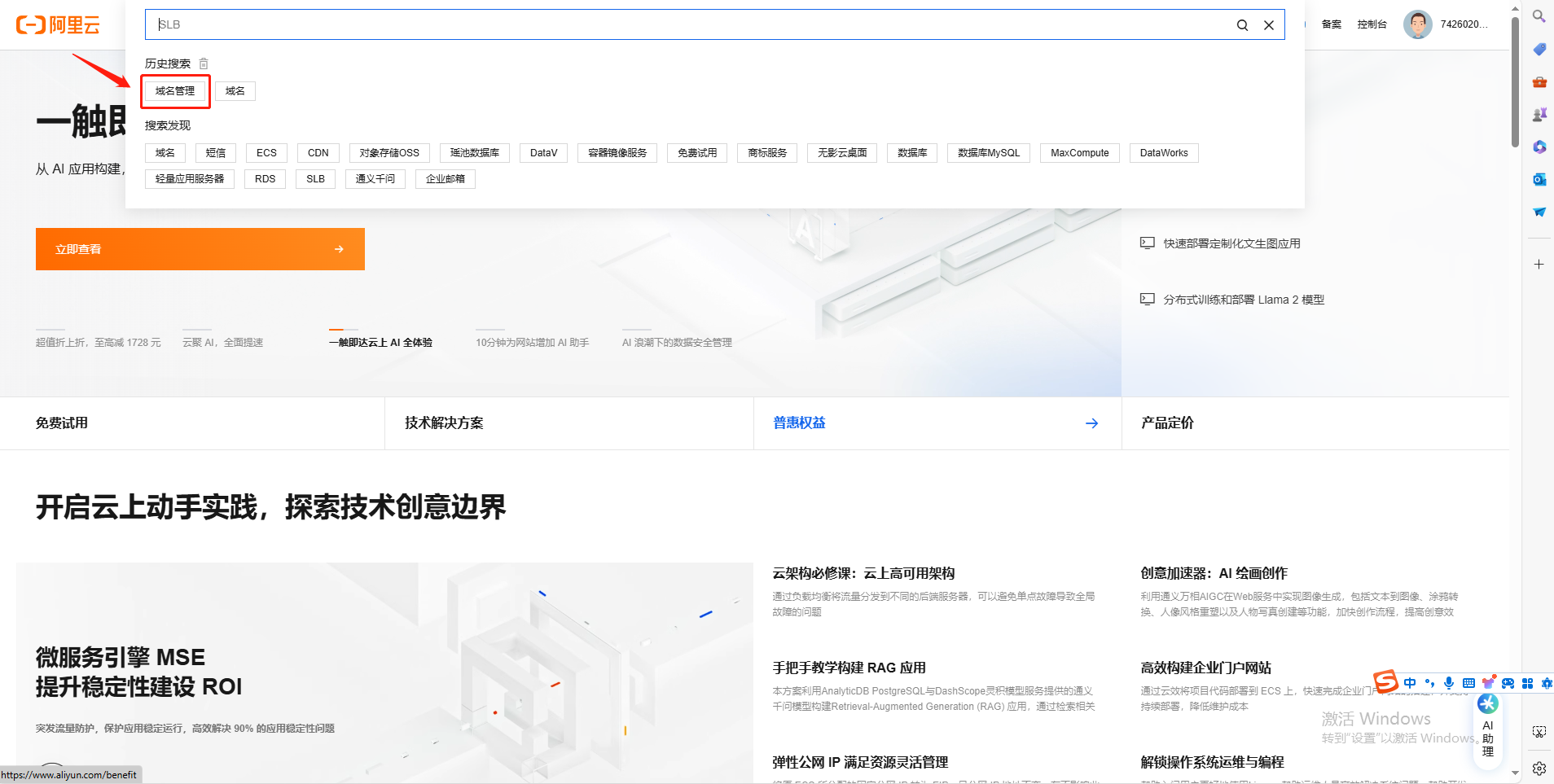This screenshot has width=1554, height=784.
Task: Choose 轻量应用服务器 suggestion tag
Action: [x=190, y=179]
